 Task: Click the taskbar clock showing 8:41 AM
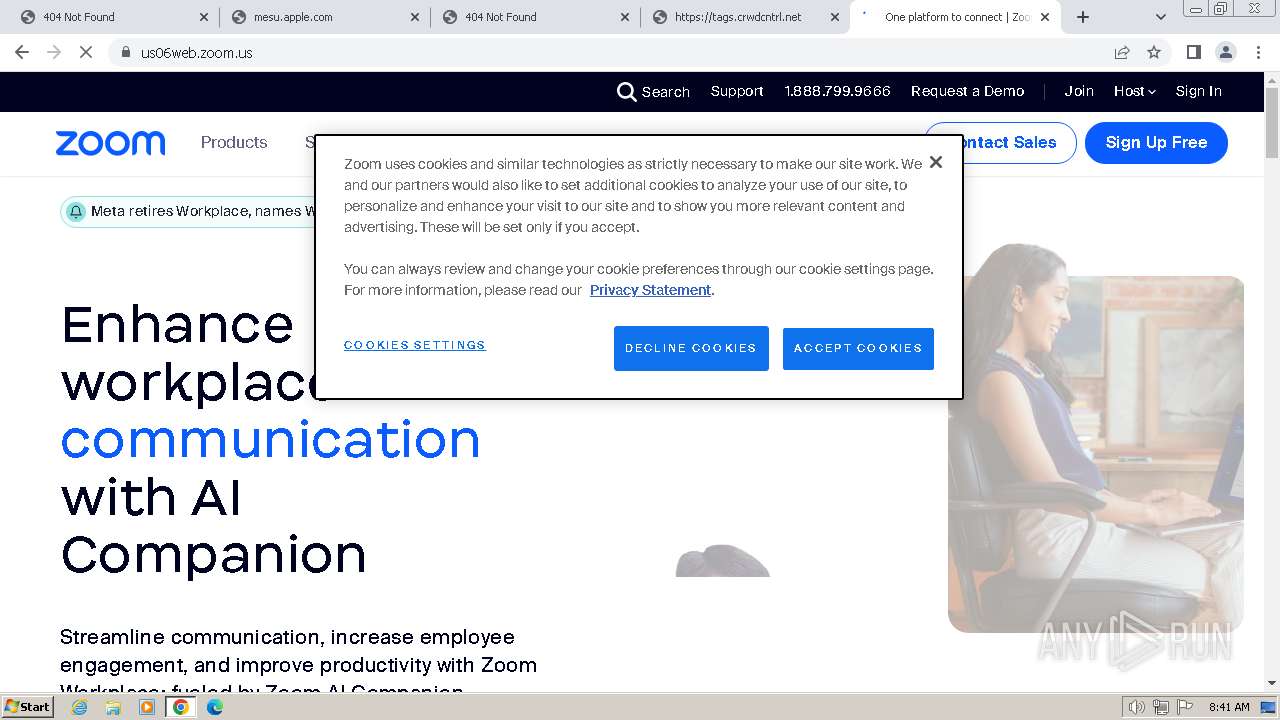tap(1229, 707)
